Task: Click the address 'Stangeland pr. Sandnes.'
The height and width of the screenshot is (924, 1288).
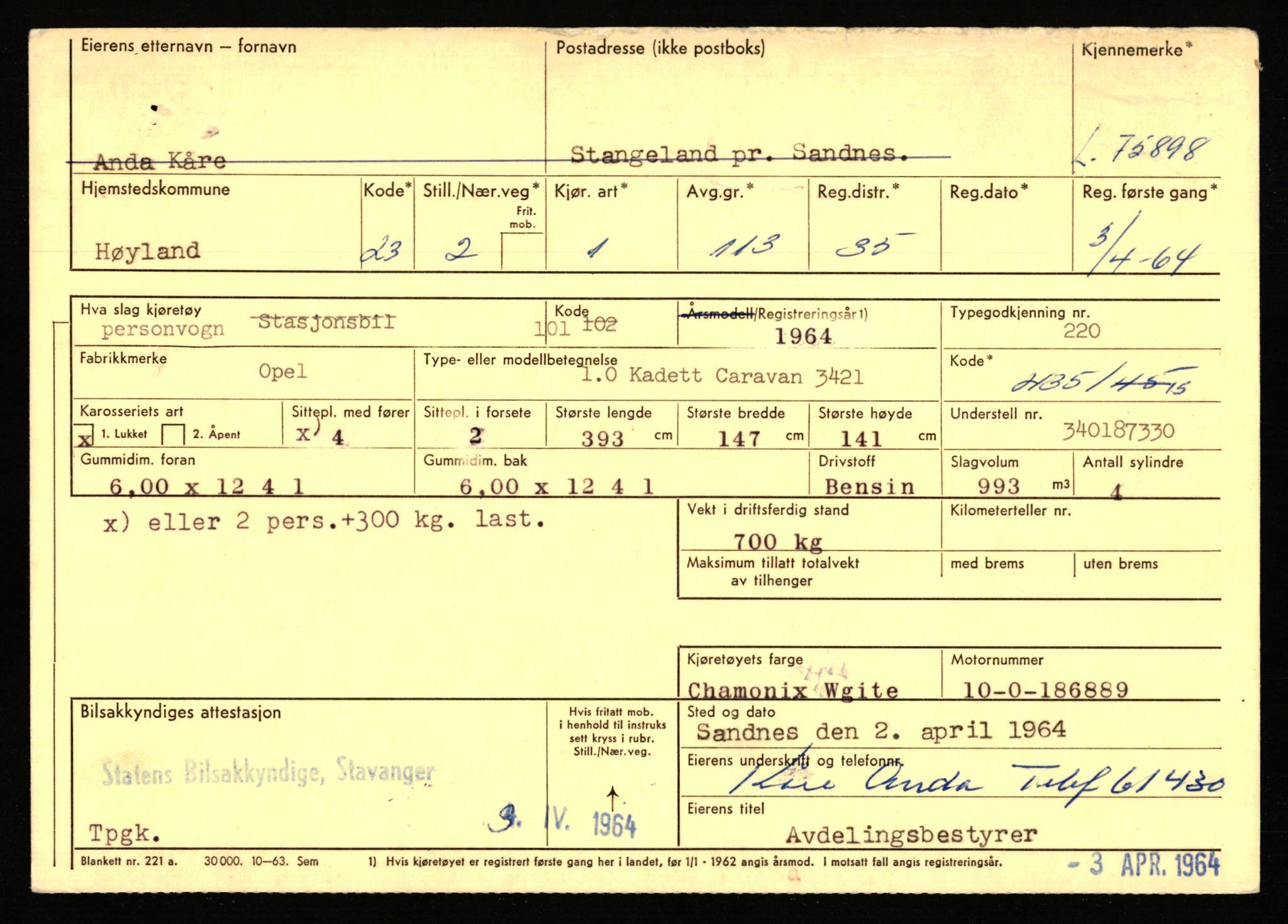Action: point(740,153)
